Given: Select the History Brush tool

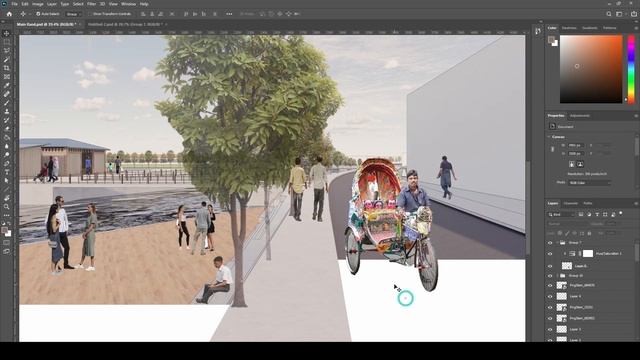Looking at the screenshot, I should [6, 120].
